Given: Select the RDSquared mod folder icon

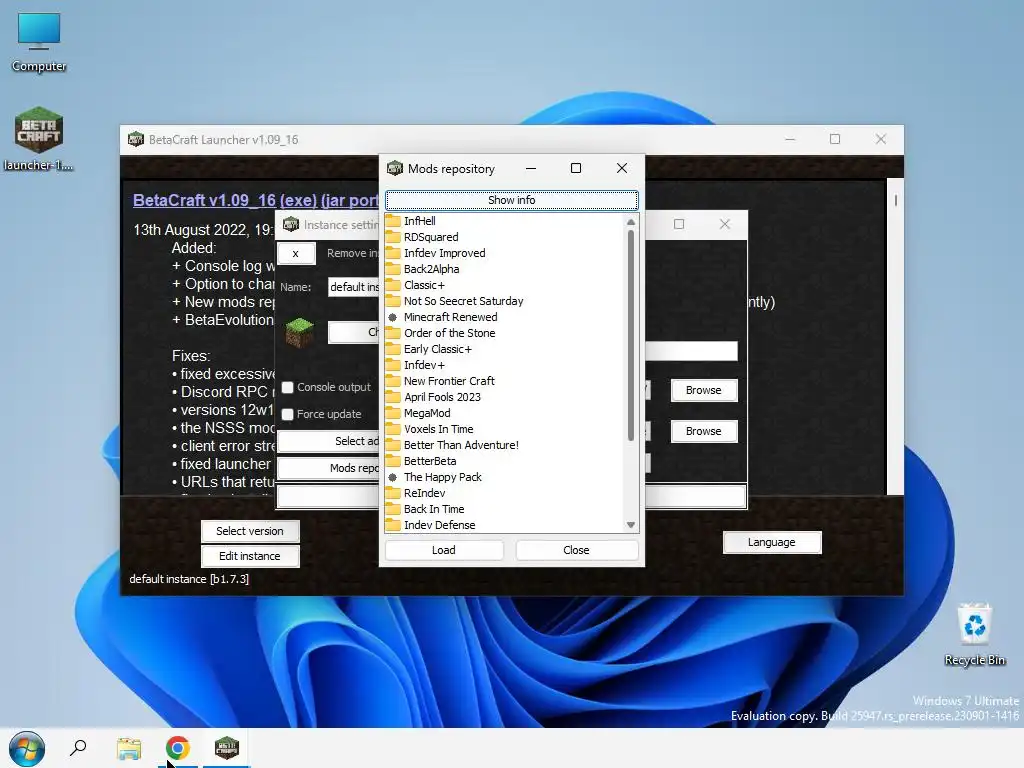Looking at the screenshot, I should pos(393,237).
